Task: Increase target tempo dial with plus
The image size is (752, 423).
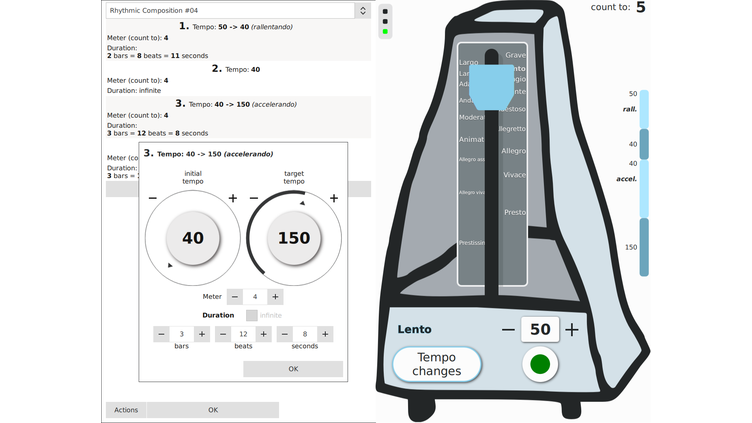Action: tap(334, 198)
